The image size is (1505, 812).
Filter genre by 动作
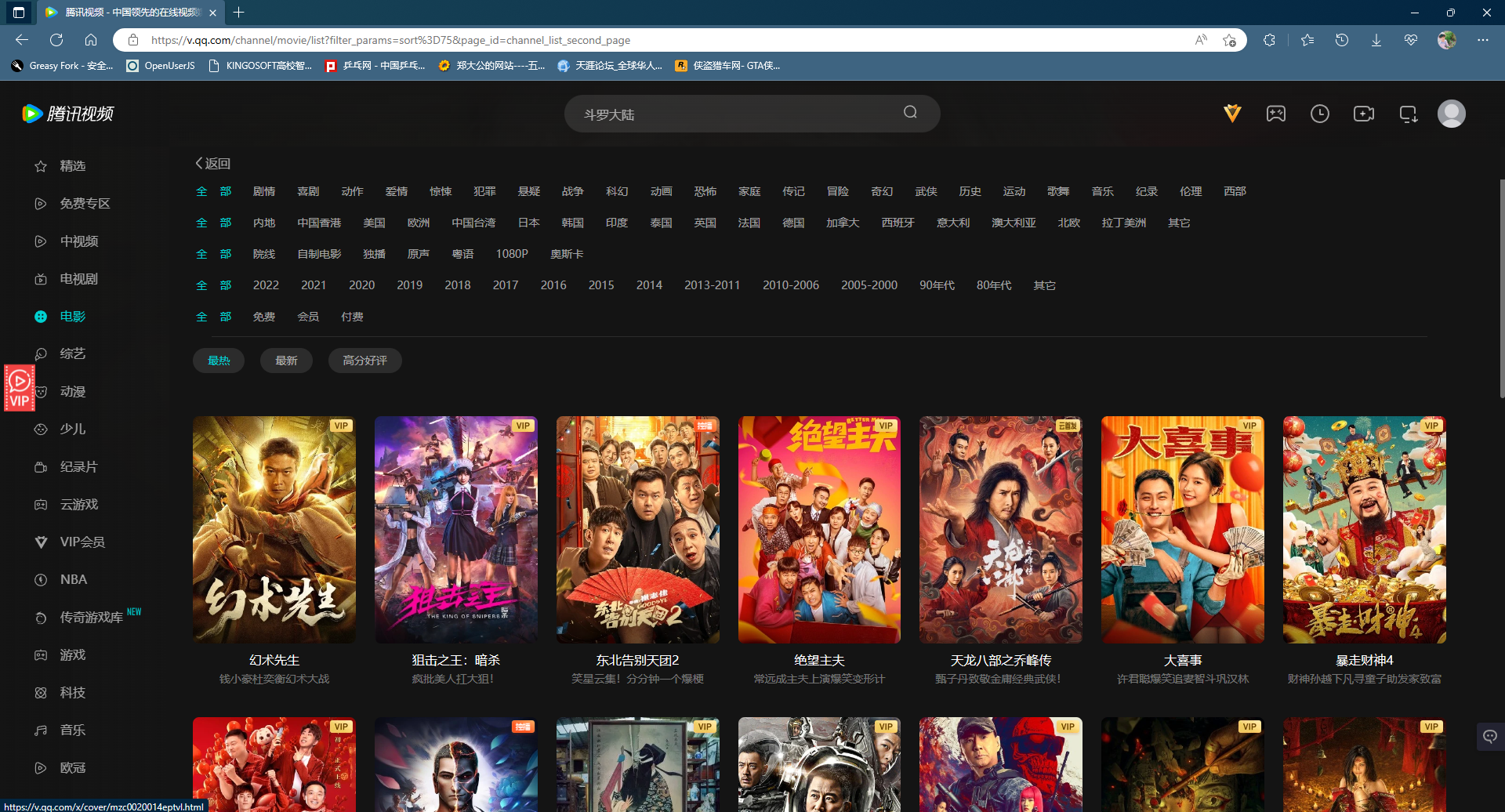(x=352, y=191)
